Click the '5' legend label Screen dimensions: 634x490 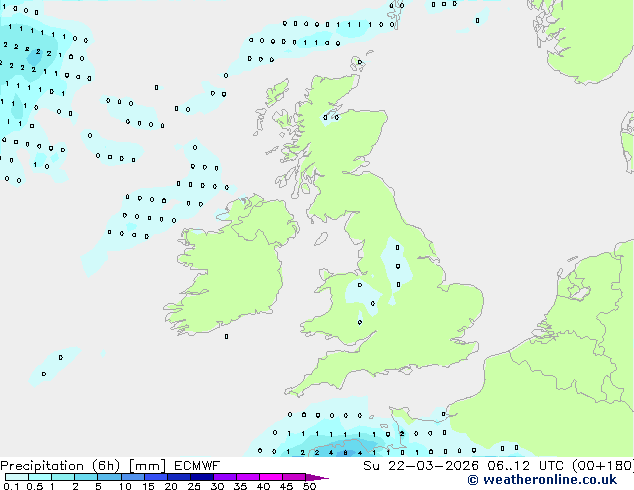[x=98, y=486]
